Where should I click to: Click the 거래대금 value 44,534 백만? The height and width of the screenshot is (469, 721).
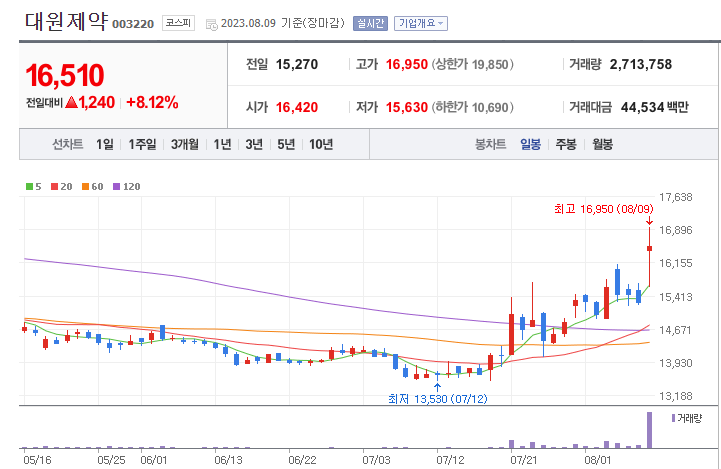[x=655, y=107]
